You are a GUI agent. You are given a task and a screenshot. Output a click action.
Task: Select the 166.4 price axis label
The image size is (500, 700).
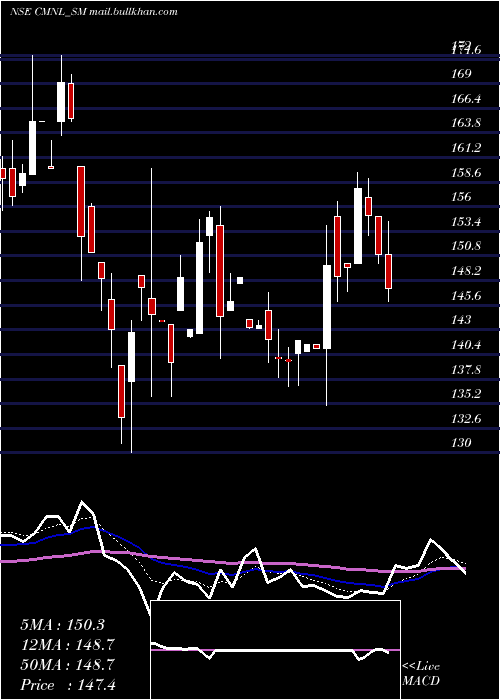[x=466, y=98]
